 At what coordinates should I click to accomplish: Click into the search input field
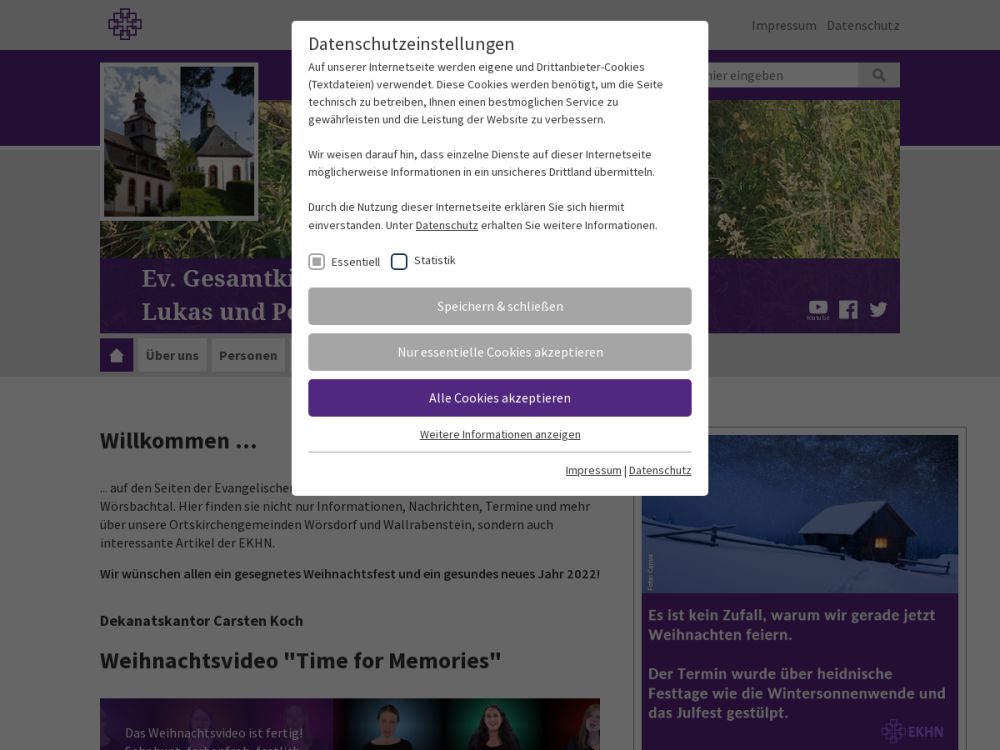(x=780, y=75)
